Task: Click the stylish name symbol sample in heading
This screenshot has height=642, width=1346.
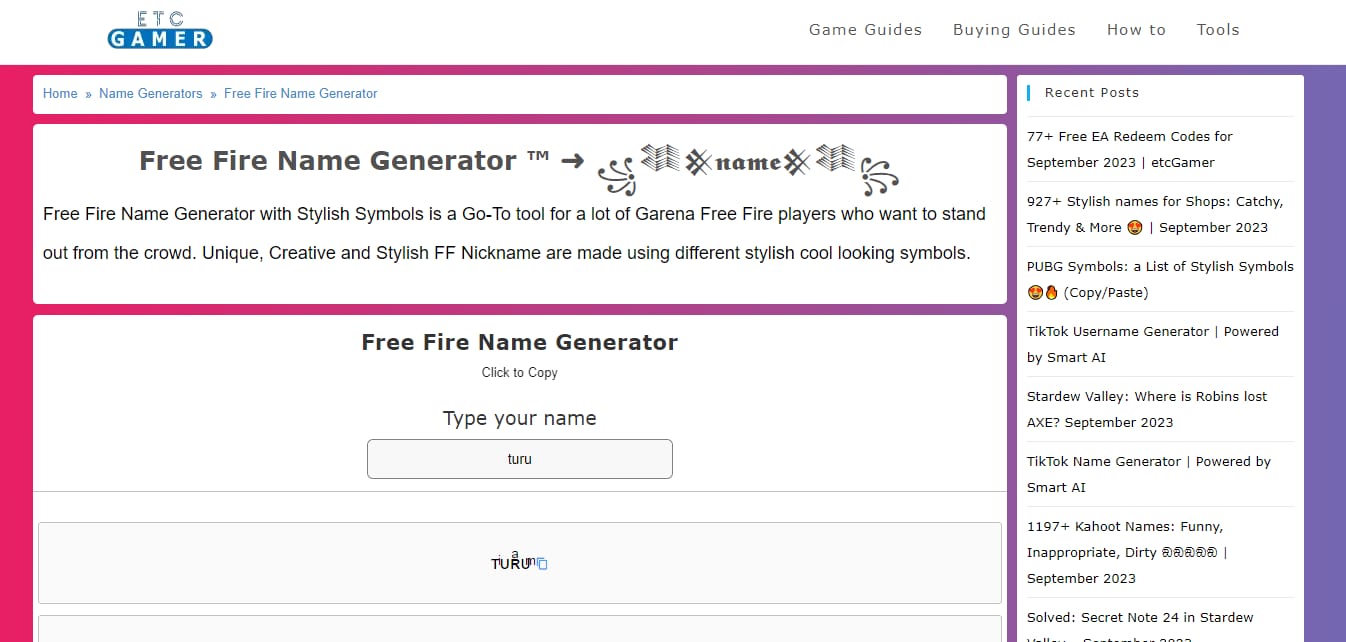Action: point(748,167)
